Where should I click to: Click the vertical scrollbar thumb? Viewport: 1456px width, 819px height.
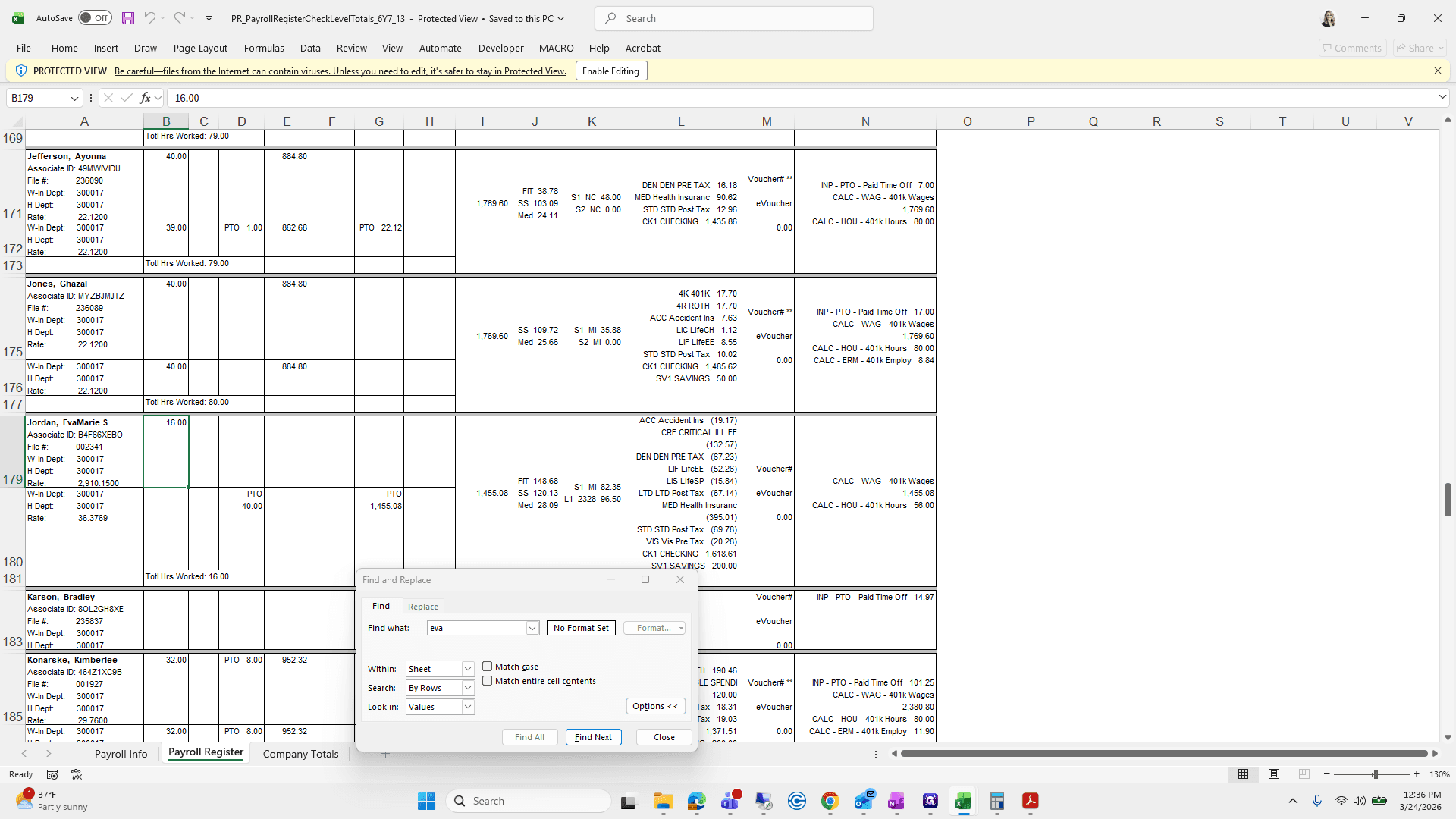(1448, 499)
